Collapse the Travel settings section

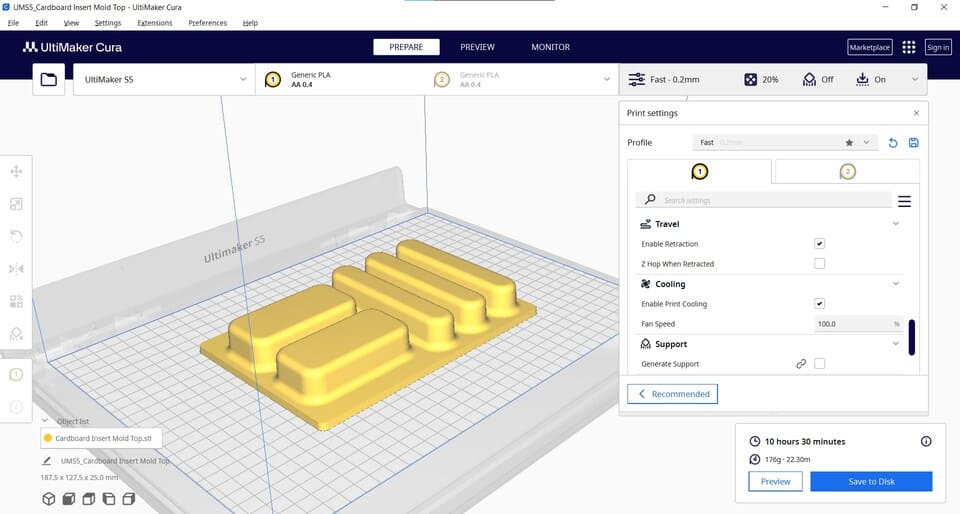pyautogui.click(x=896, y=224)
